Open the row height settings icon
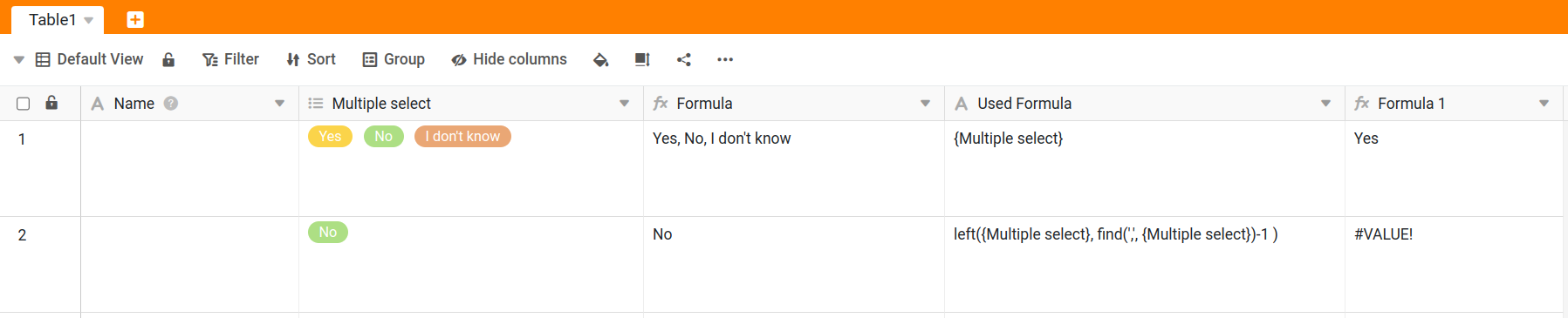 pyautogui.click(x=642, y=59)
